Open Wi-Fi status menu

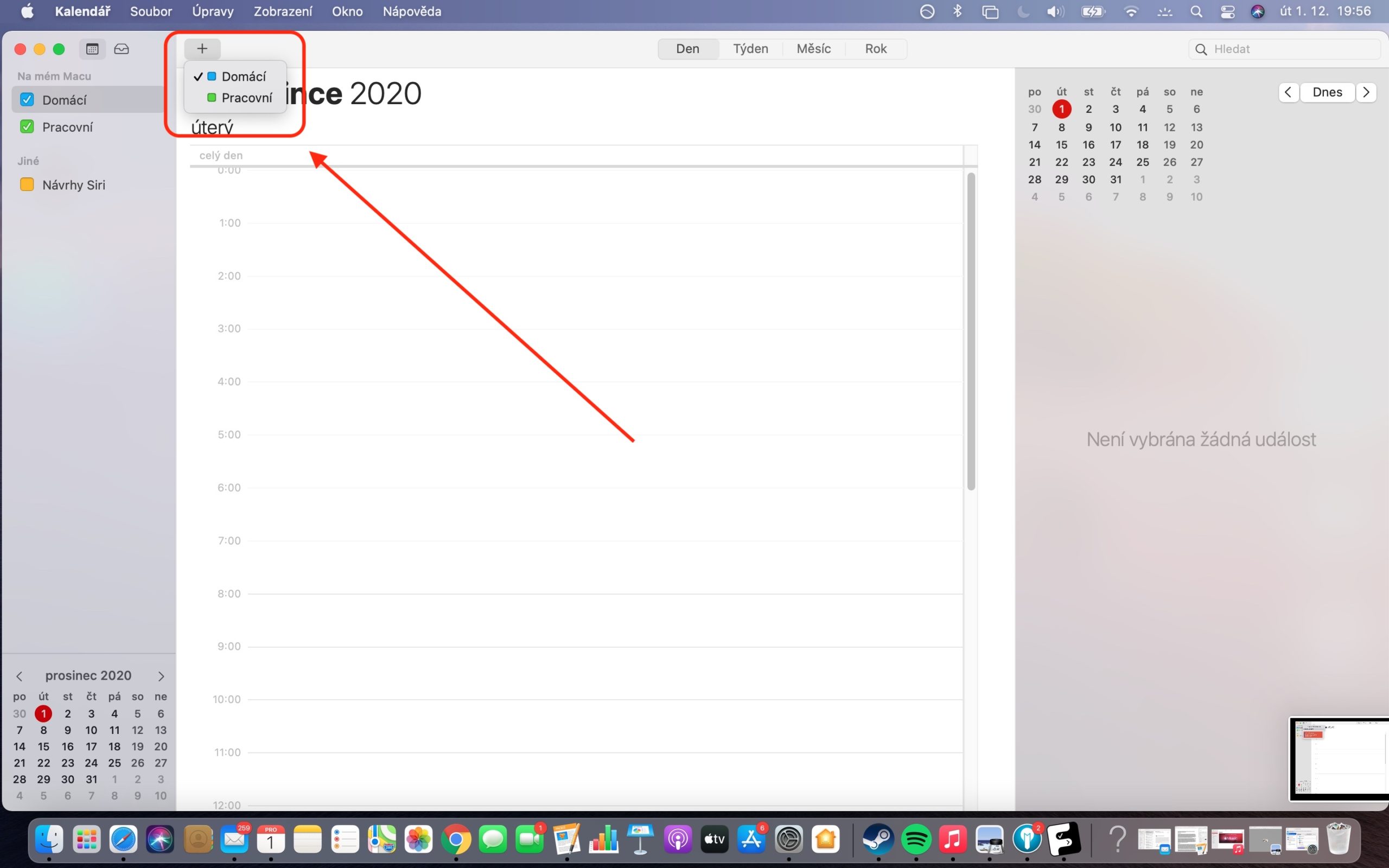click(1131, 11)
